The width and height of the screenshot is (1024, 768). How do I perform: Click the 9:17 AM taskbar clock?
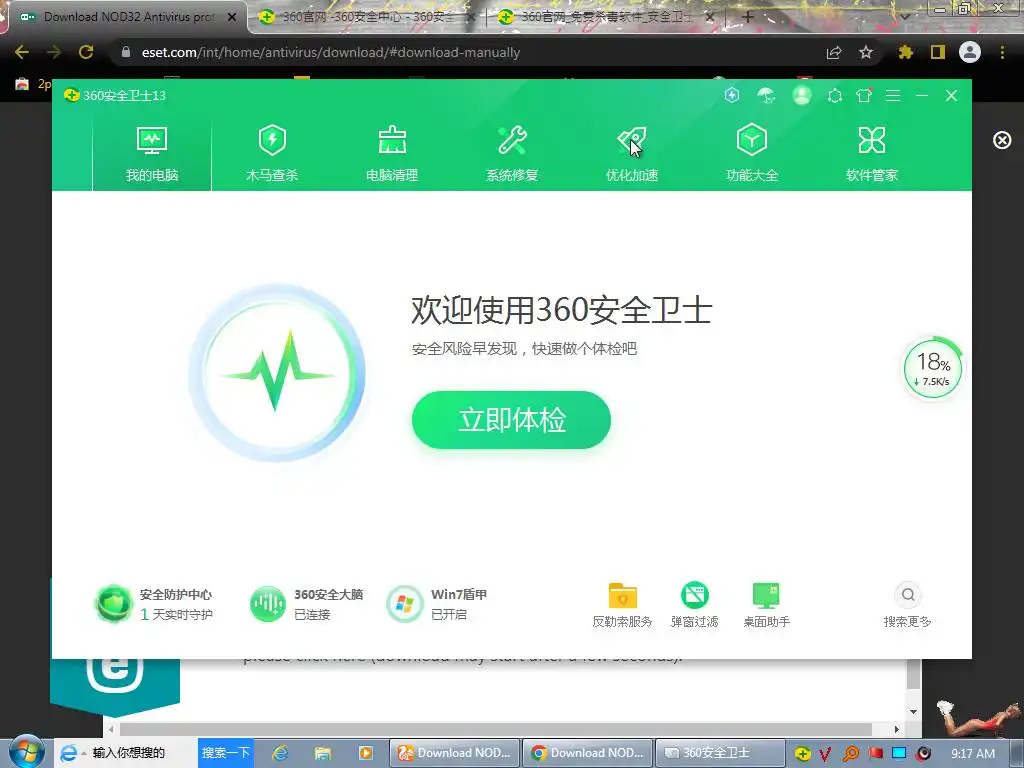(x=973, y=753)
